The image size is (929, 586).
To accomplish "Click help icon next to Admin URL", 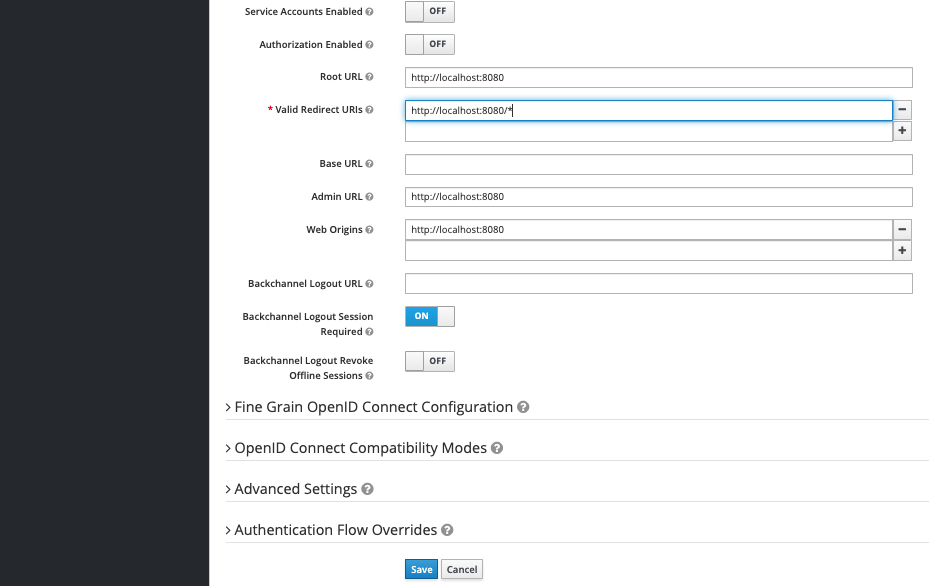I will pyautogui.click(x=370, y=197).
